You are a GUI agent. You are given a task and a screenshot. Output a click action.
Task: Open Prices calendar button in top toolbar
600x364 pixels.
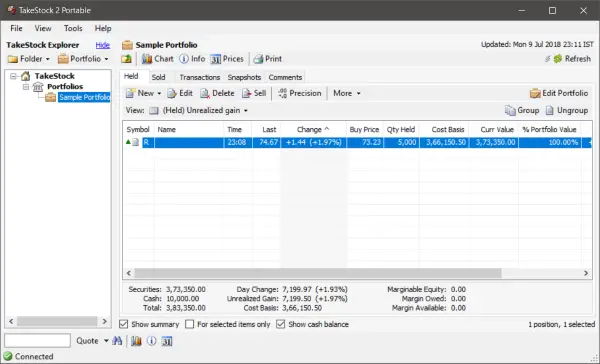pos(227,59)
